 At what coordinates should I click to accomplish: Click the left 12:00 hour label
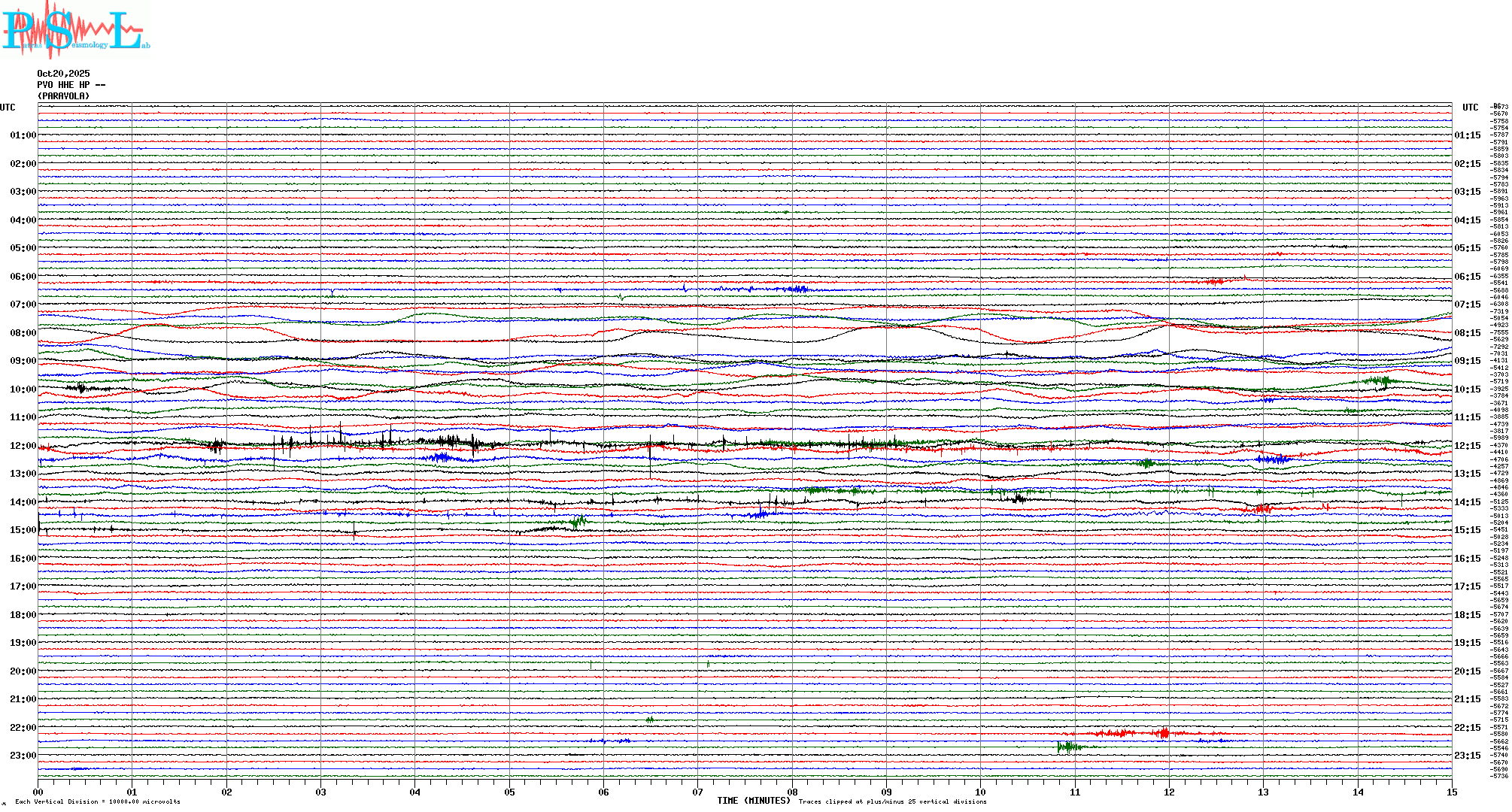(x=23, y=446)
